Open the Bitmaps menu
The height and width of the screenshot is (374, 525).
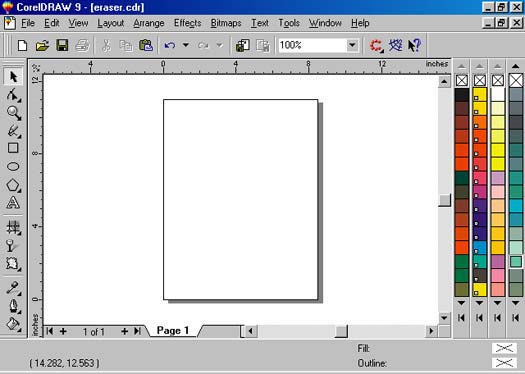click(226, 23)
